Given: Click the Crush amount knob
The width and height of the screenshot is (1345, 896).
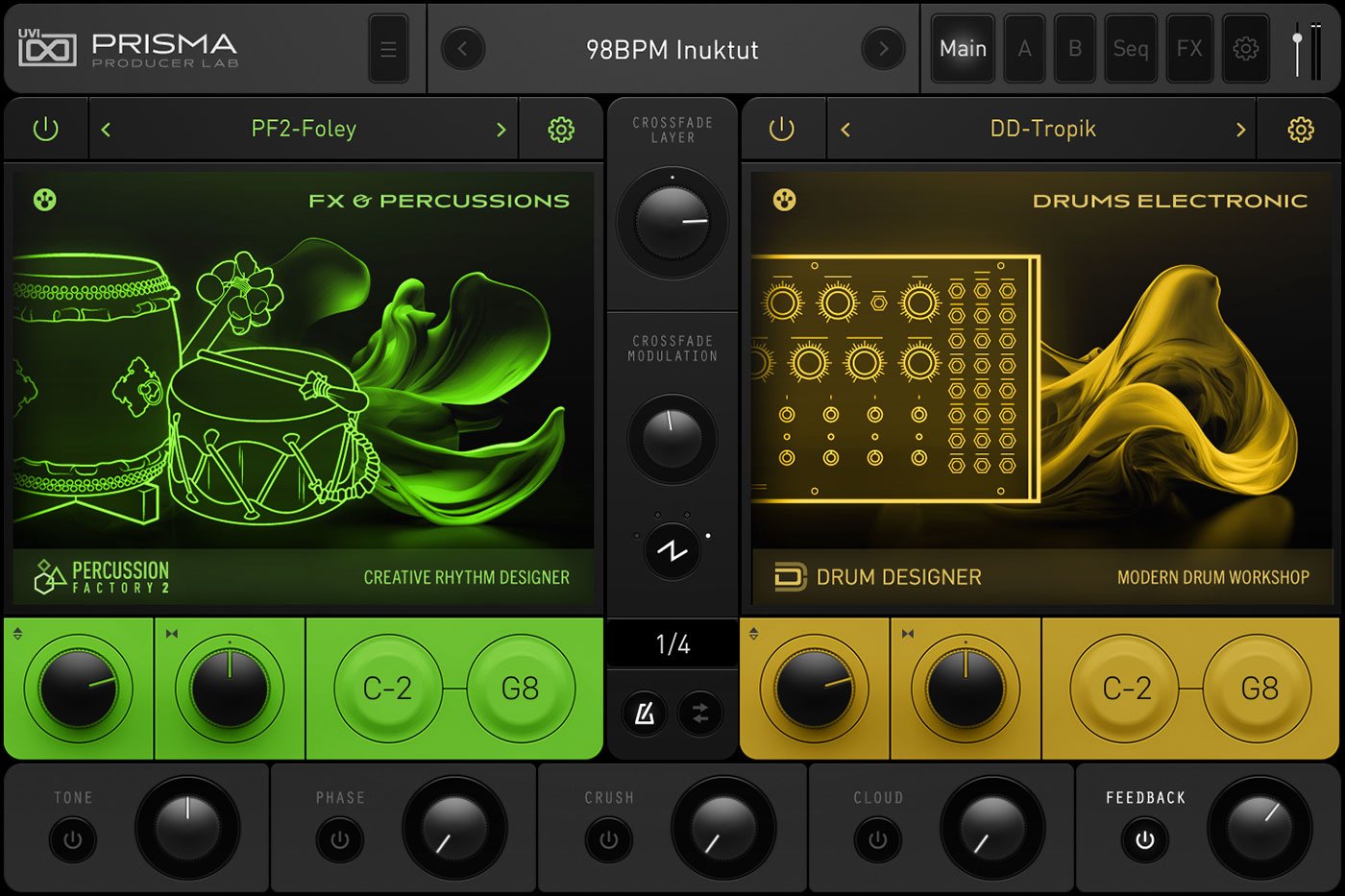Looking at the screenshot, I should [723, 828].
